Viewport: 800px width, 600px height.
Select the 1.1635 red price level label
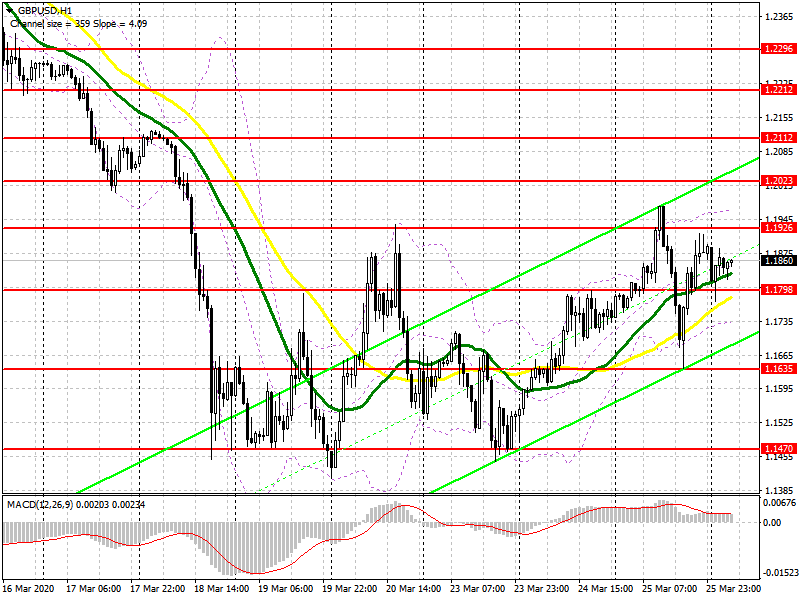tap(779, 368)
